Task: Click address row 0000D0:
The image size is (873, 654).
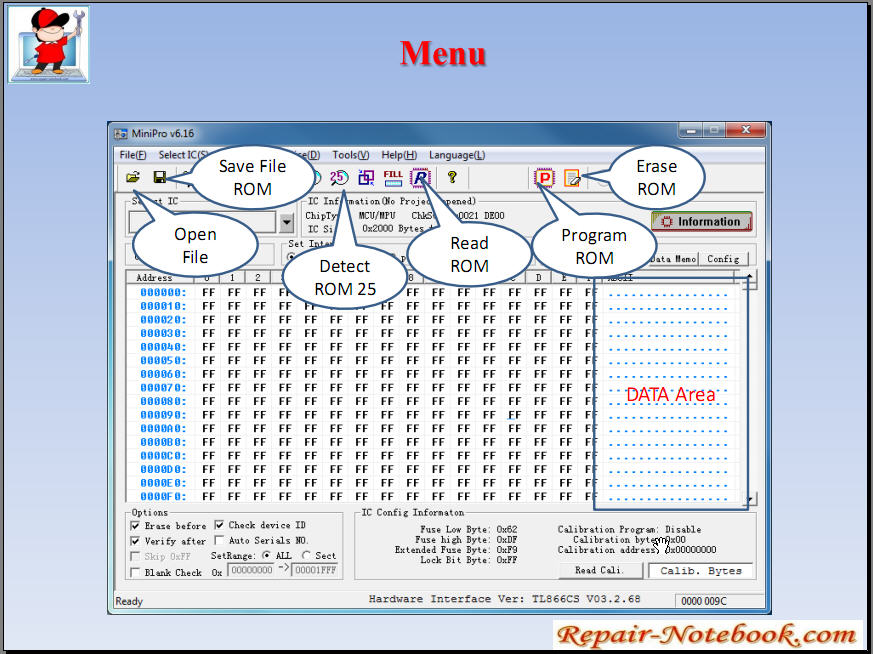Action: 163,469
